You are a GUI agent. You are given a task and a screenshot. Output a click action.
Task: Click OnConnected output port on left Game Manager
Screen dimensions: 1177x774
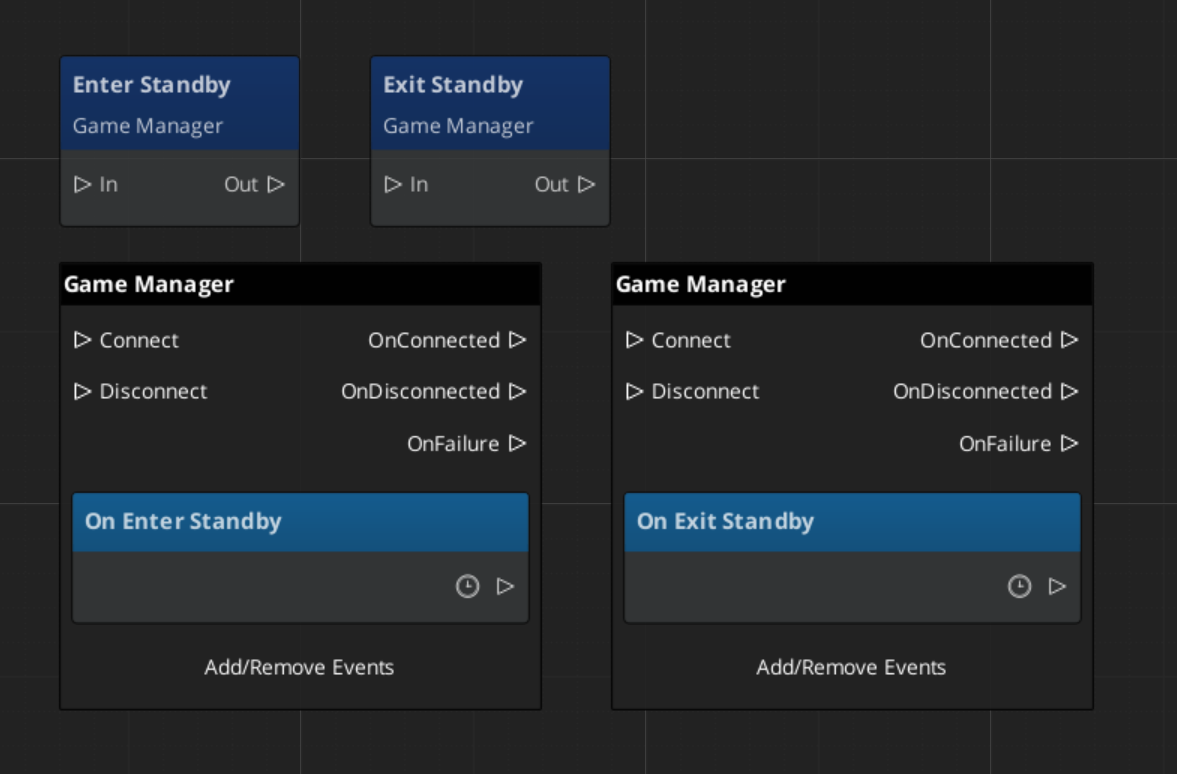517,340
